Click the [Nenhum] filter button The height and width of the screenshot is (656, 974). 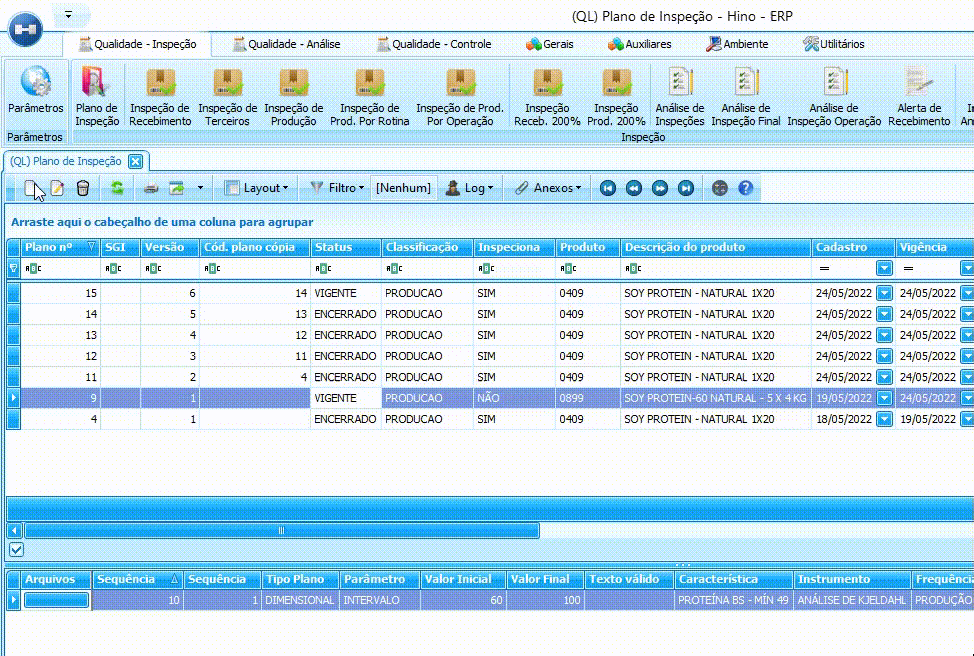403,188
